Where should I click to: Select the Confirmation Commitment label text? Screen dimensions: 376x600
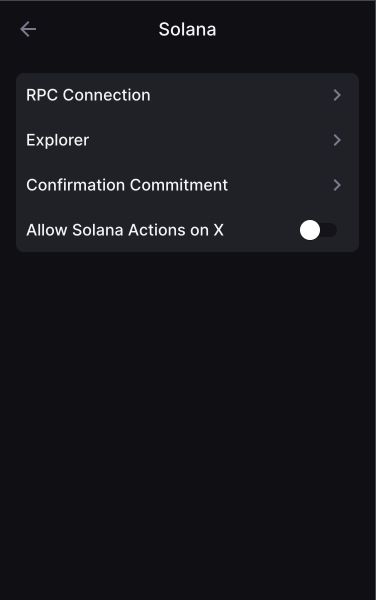click(x=127, y=185)
